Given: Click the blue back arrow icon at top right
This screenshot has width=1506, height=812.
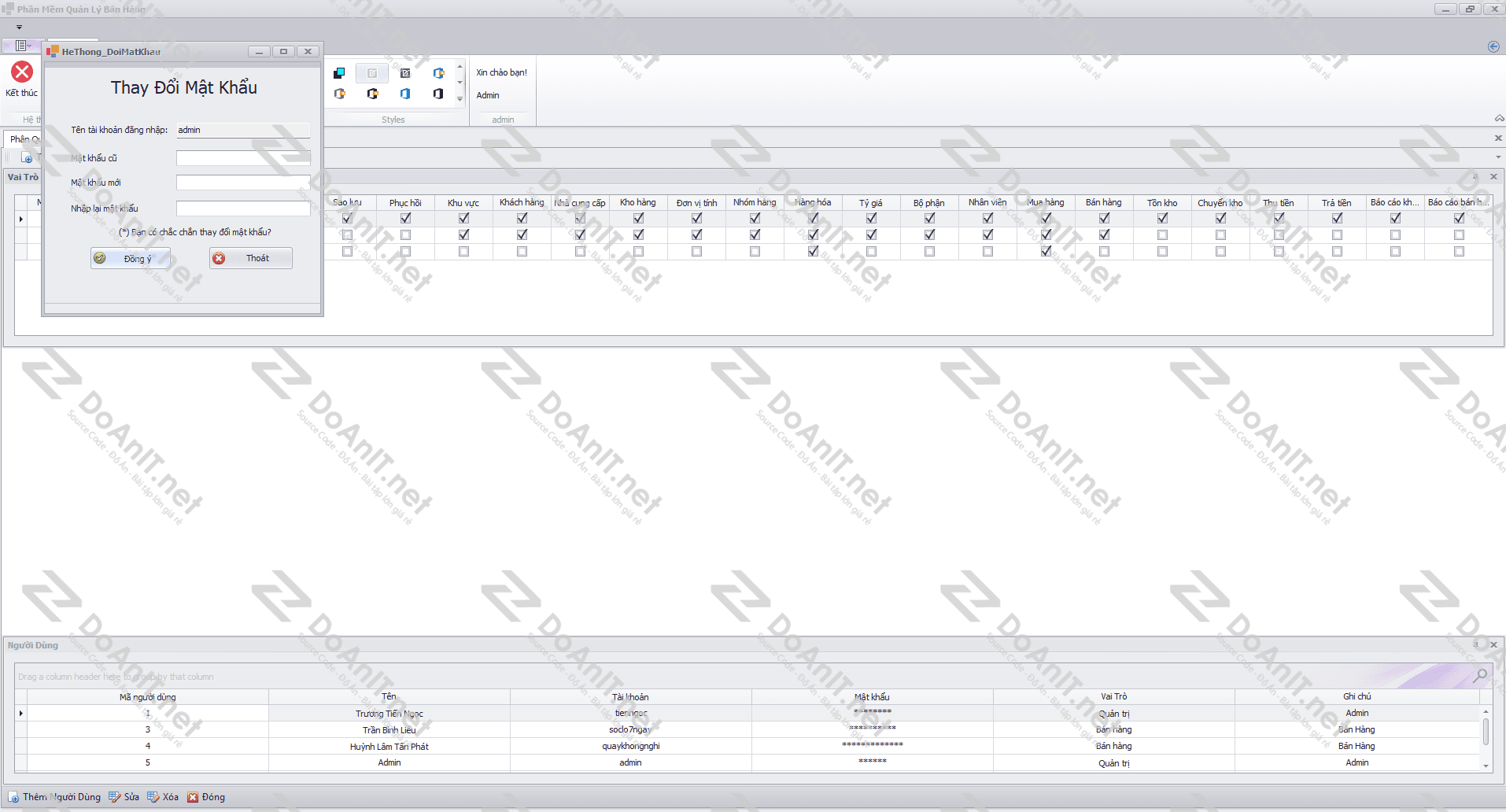Looking at the screenshot, I should (1493, 46).
